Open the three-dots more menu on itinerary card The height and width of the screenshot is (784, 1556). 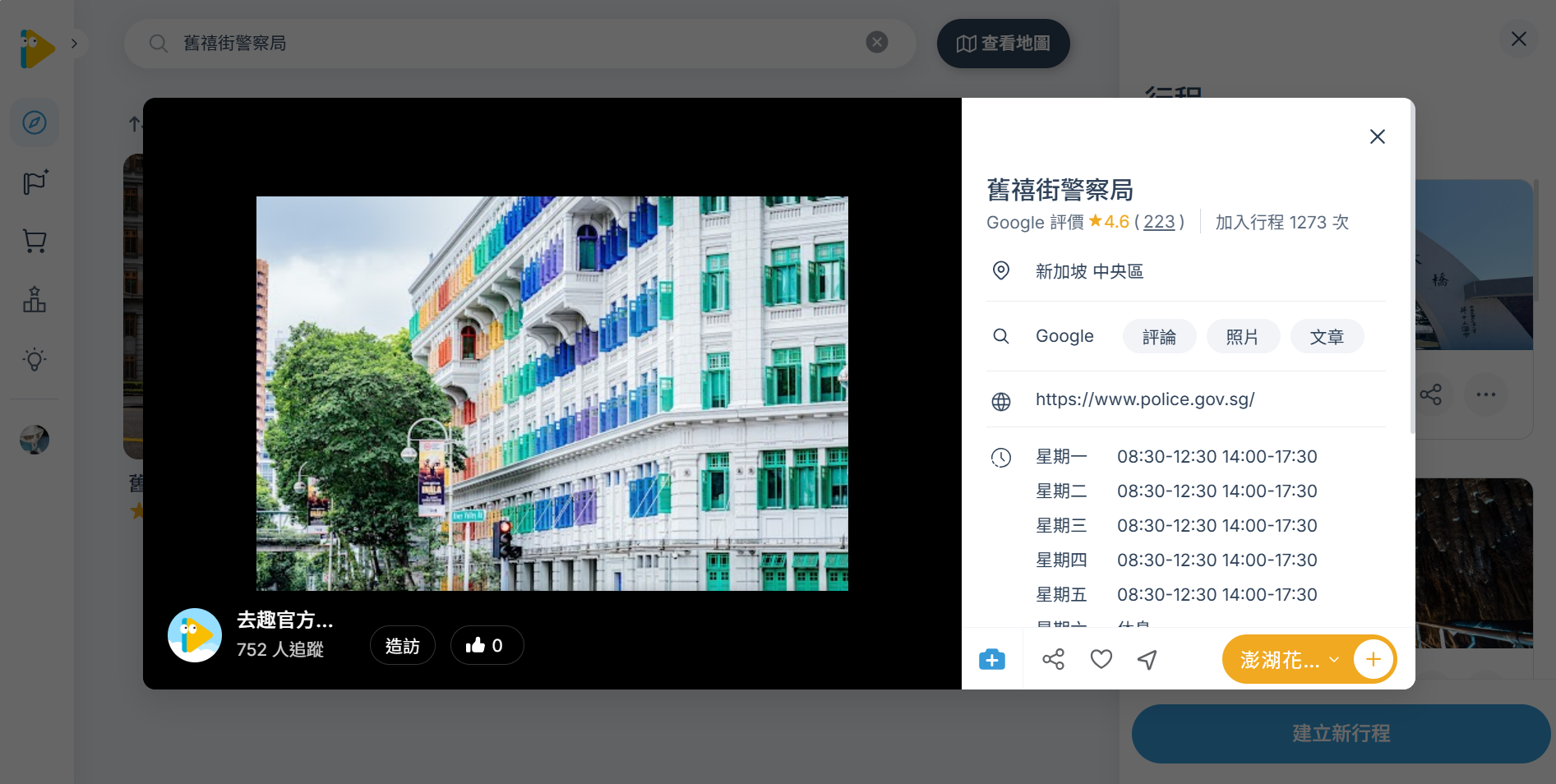tap(1486, 394)
